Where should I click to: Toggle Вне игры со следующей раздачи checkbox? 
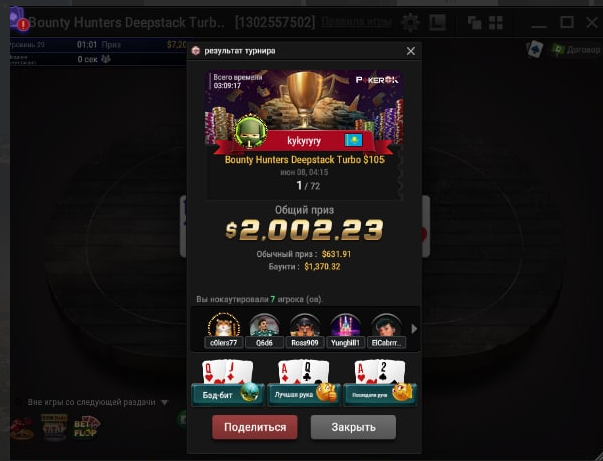tap(18, 402)
